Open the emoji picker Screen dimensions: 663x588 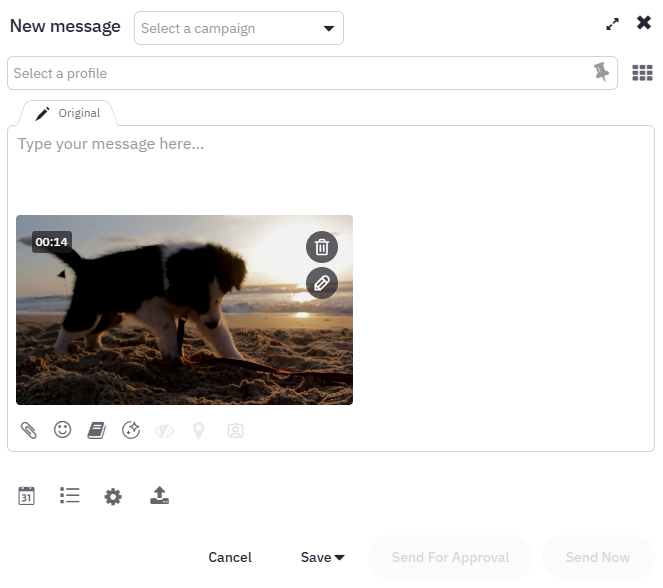tap(63, 430)
